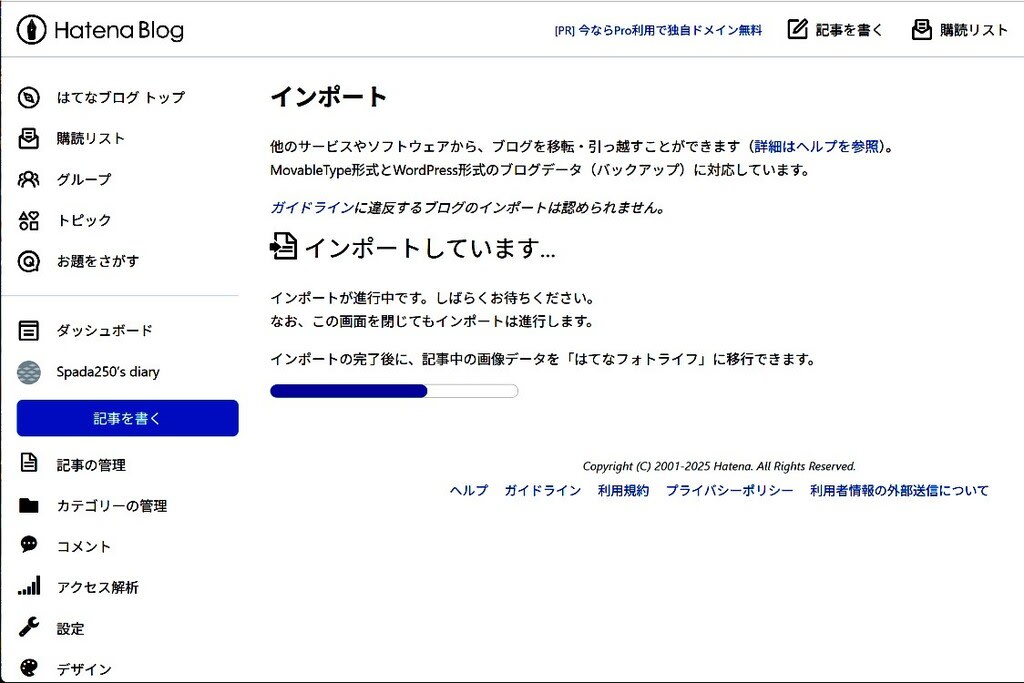
Task: Open Spada250's diary blog entry
Action: (x=108, y=372)
